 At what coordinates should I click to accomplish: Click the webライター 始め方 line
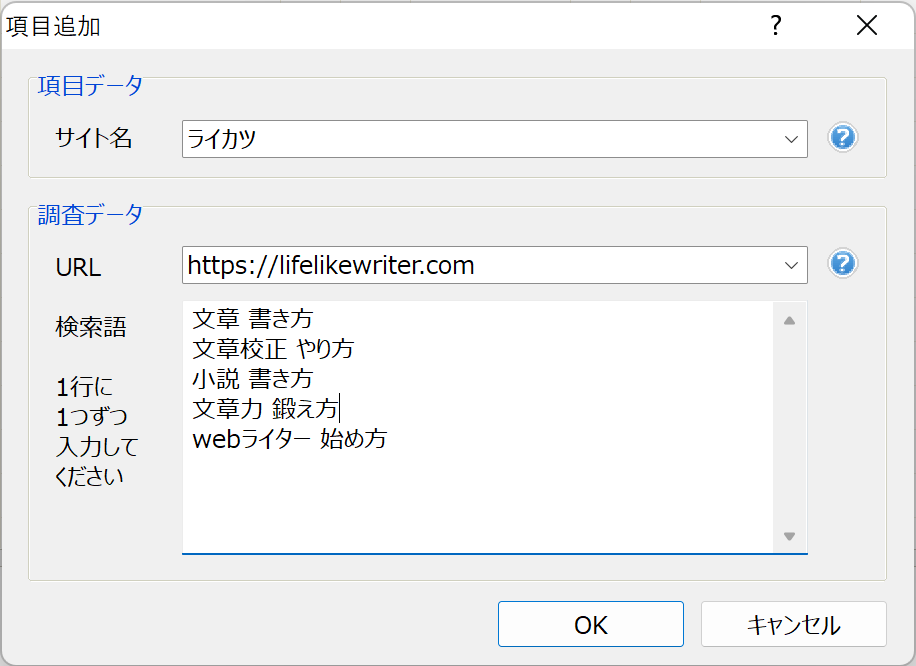[x=289, y=439]
